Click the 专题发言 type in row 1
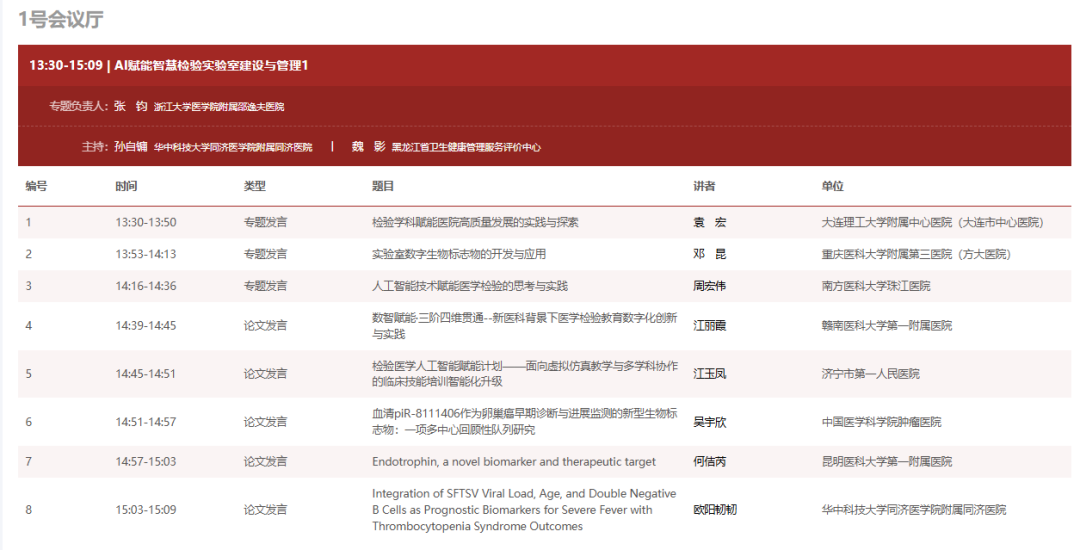 pos(265,222)
